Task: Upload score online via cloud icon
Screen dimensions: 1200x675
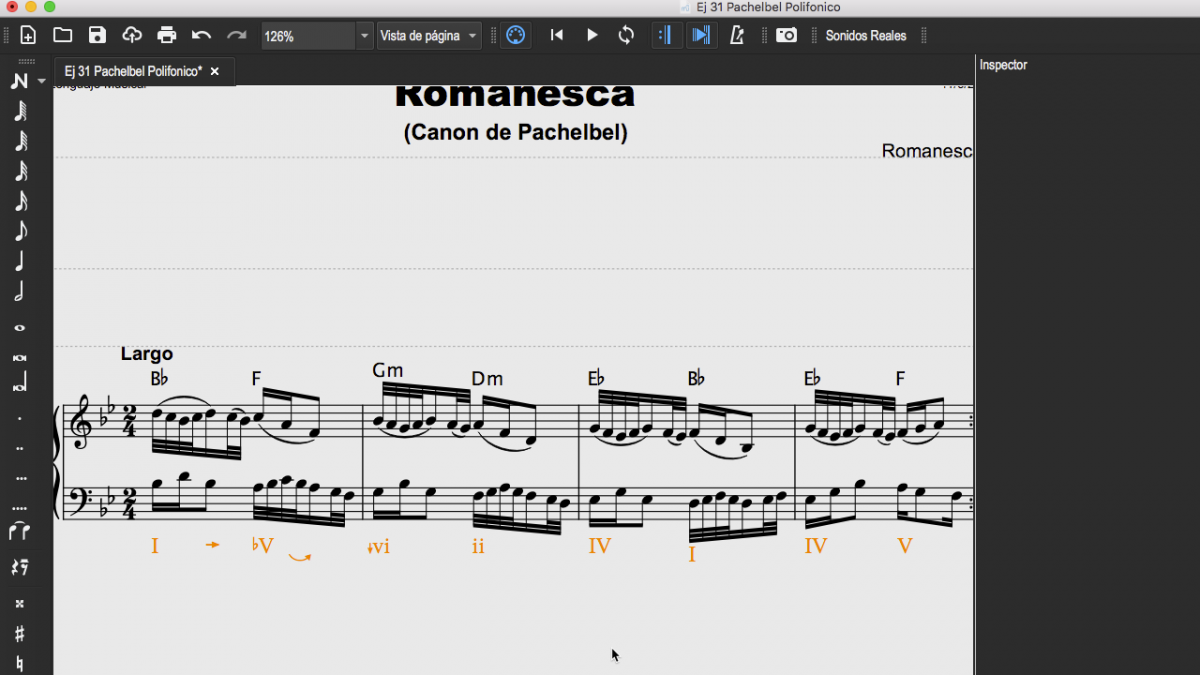Action: tap(132, 36)
